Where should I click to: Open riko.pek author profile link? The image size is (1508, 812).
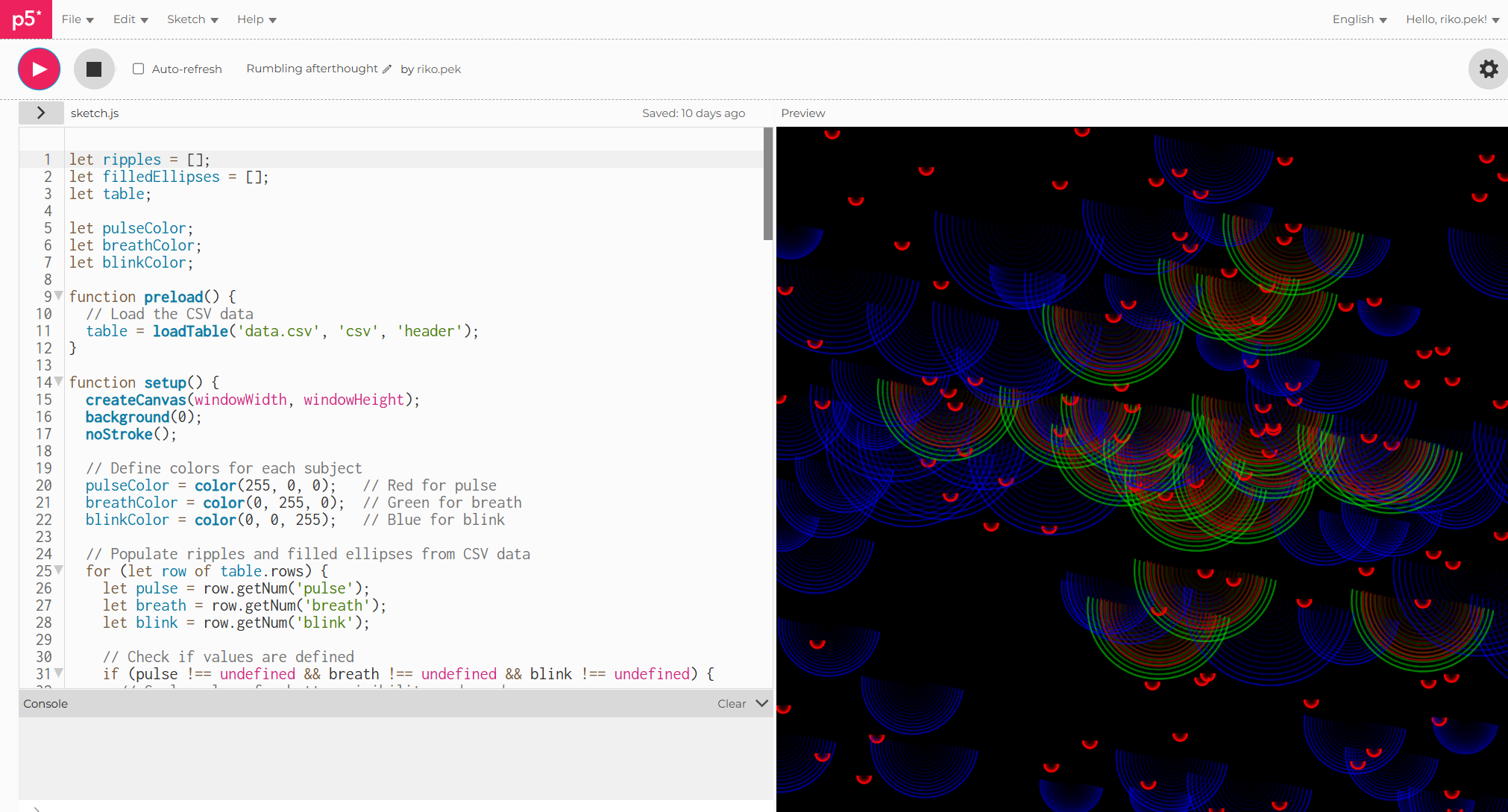pos(439,69)
